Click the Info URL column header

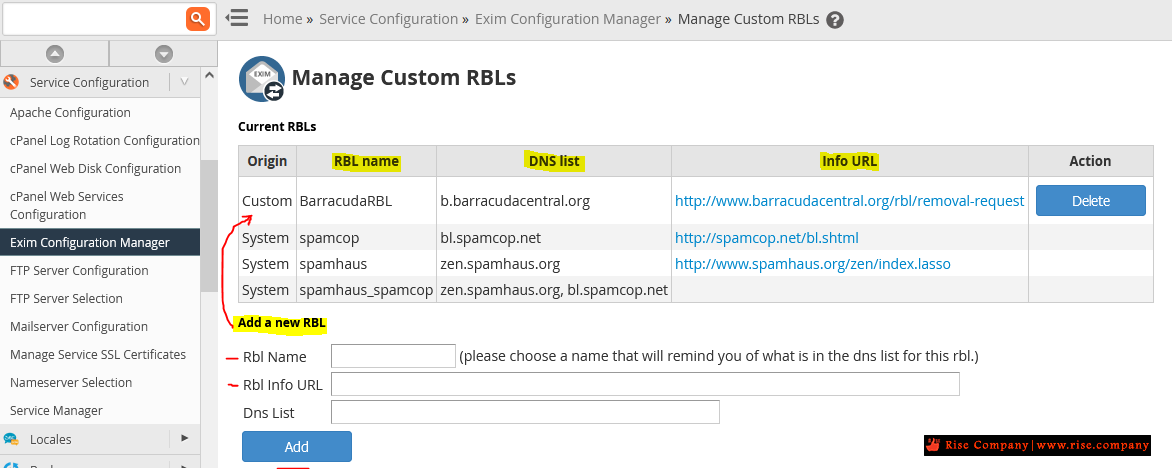tap(850, 161)
